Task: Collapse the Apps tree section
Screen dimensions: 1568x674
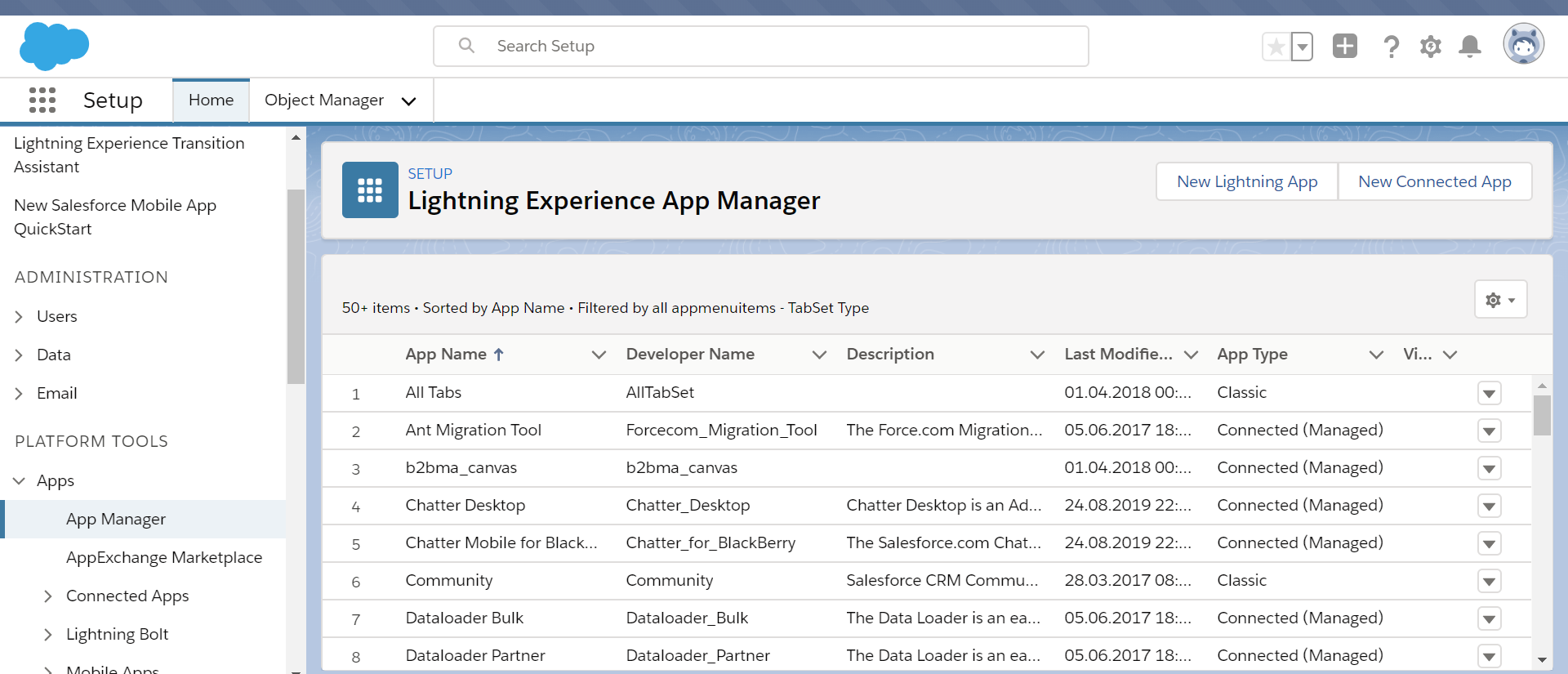Action: coord(20,481)
